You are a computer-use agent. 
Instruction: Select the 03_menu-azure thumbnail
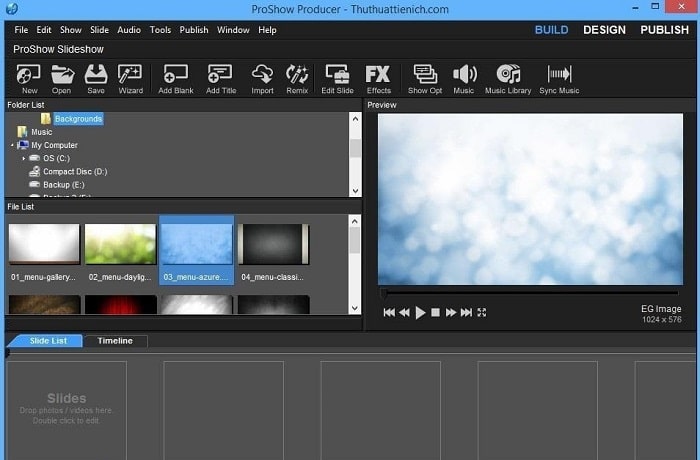(196, 252)
